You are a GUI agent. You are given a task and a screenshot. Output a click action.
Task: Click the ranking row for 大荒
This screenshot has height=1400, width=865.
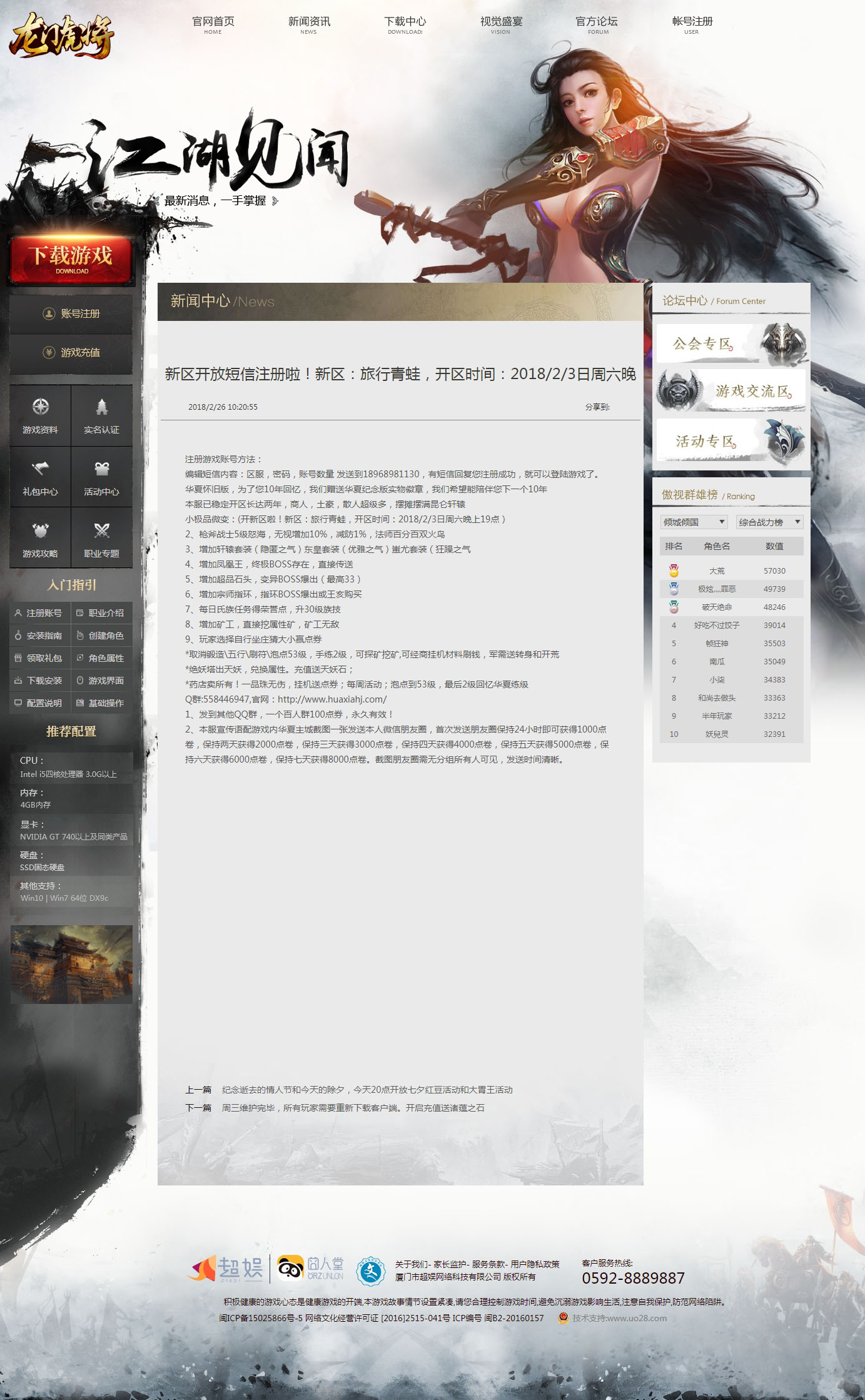[731, 571]
